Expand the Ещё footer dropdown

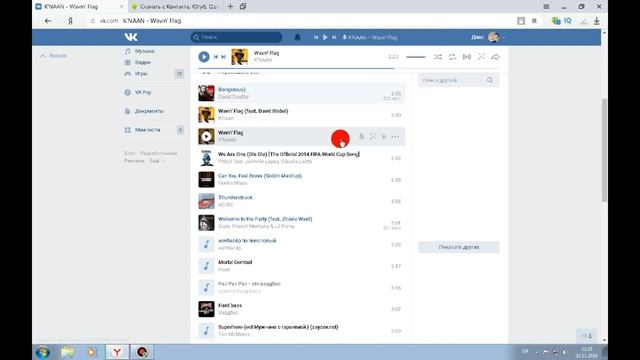tap(156, 161)
